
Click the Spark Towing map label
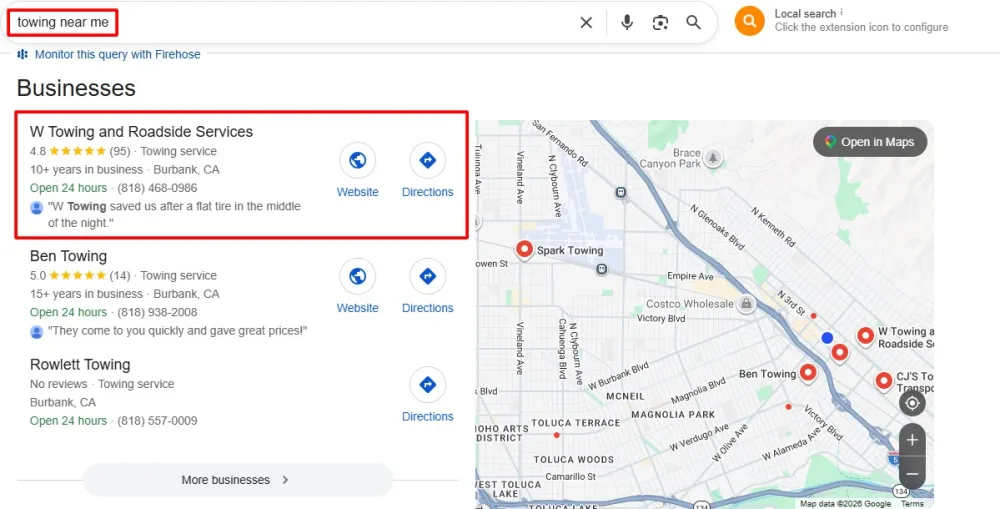coord(570,250)
